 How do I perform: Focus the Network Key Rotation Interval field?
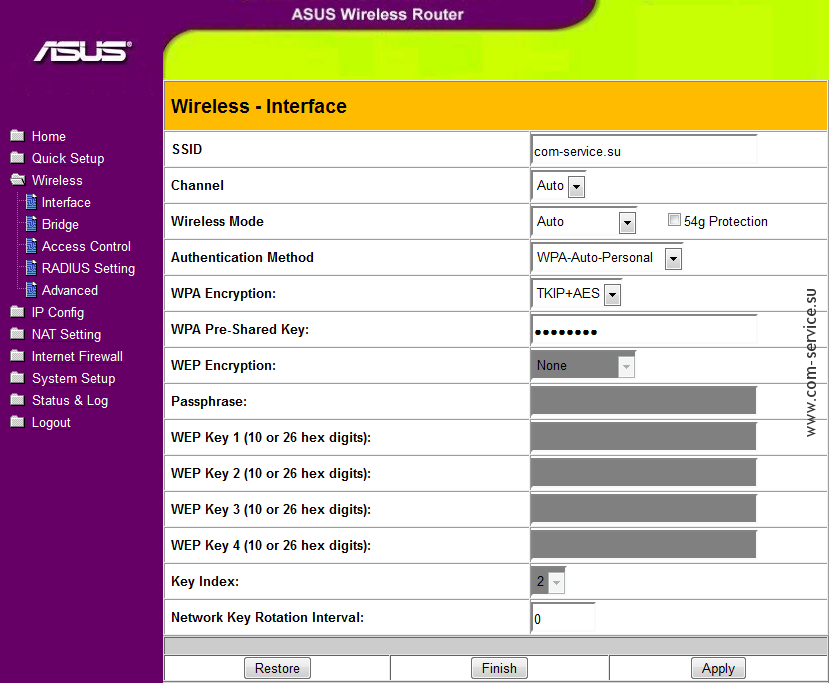tap(563, 618)
